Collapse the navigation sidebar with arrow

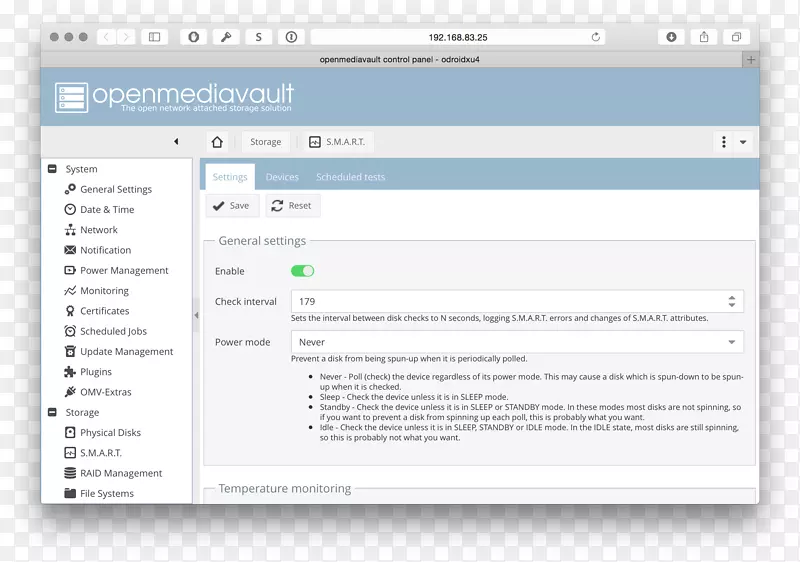[176, 142]
